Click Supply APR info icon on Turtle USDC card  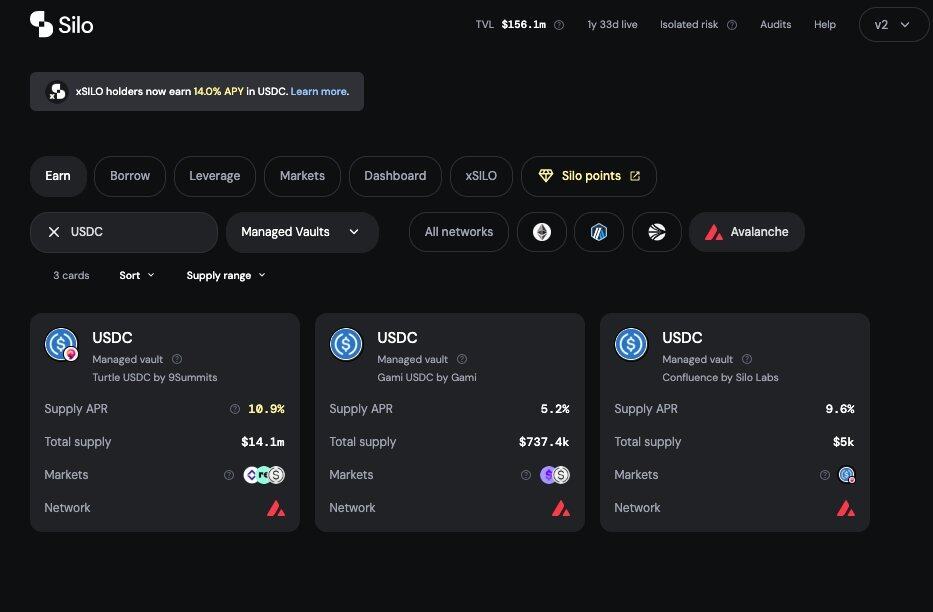click(x=235, y=409)
